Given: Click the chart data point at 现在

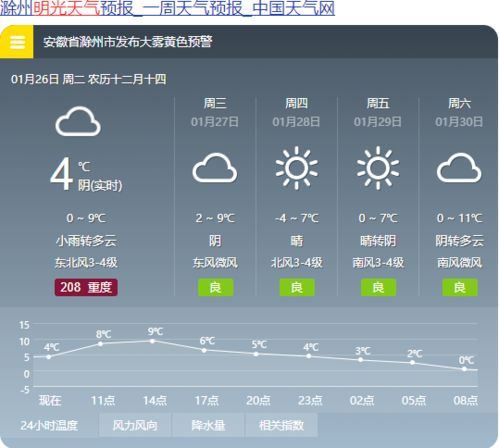Looking at the screenshot, I should tap(49, 357).
